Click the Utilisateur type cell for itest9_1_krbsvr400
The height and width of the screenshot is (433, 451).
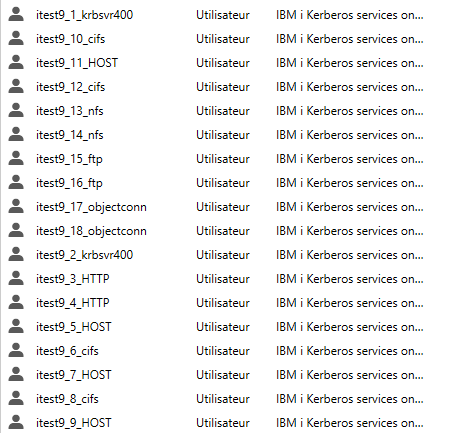(223, 15)
